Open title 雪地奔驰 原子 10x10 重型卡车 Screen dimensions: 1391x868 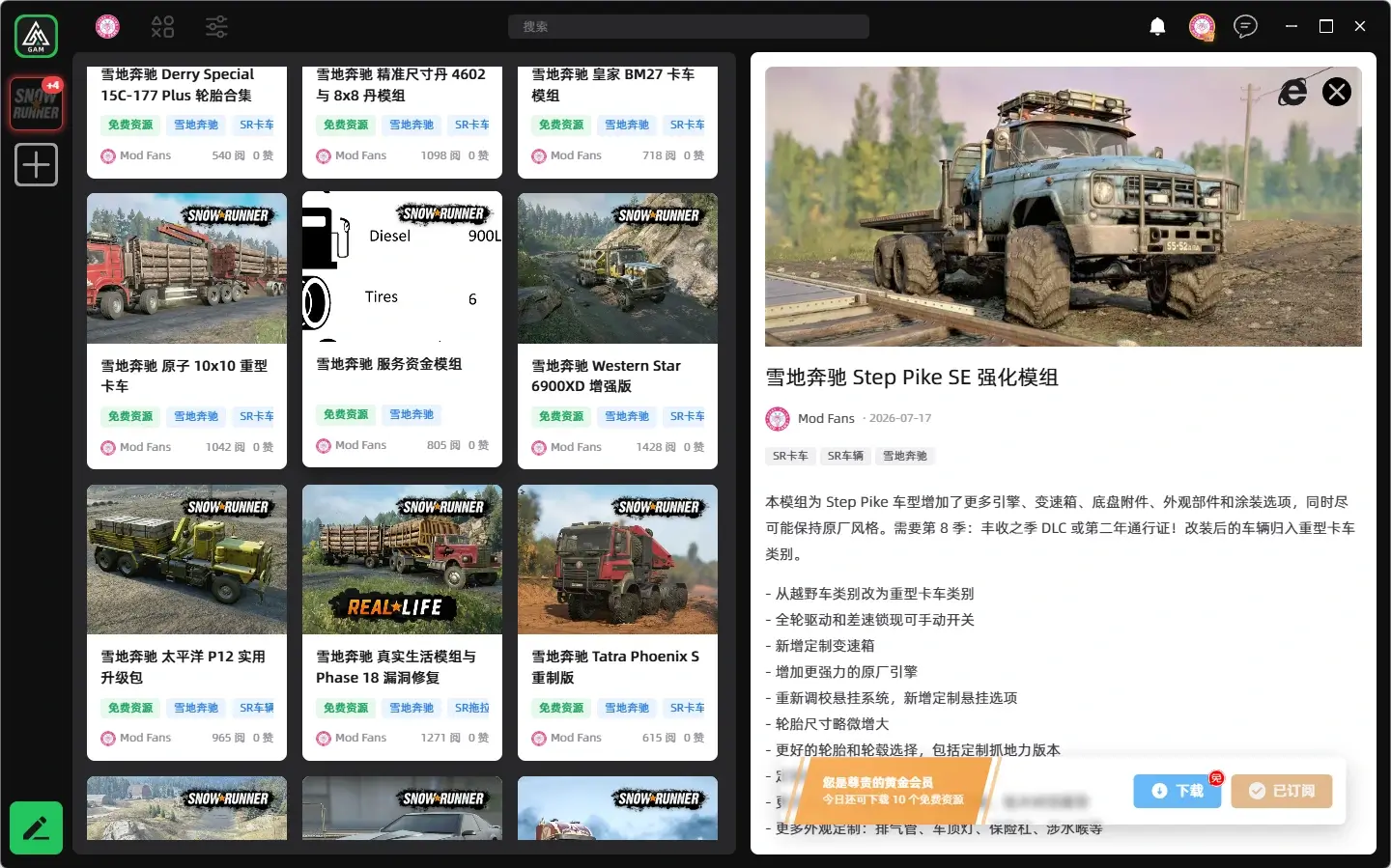pyautogui.click(x=184, y=376)
